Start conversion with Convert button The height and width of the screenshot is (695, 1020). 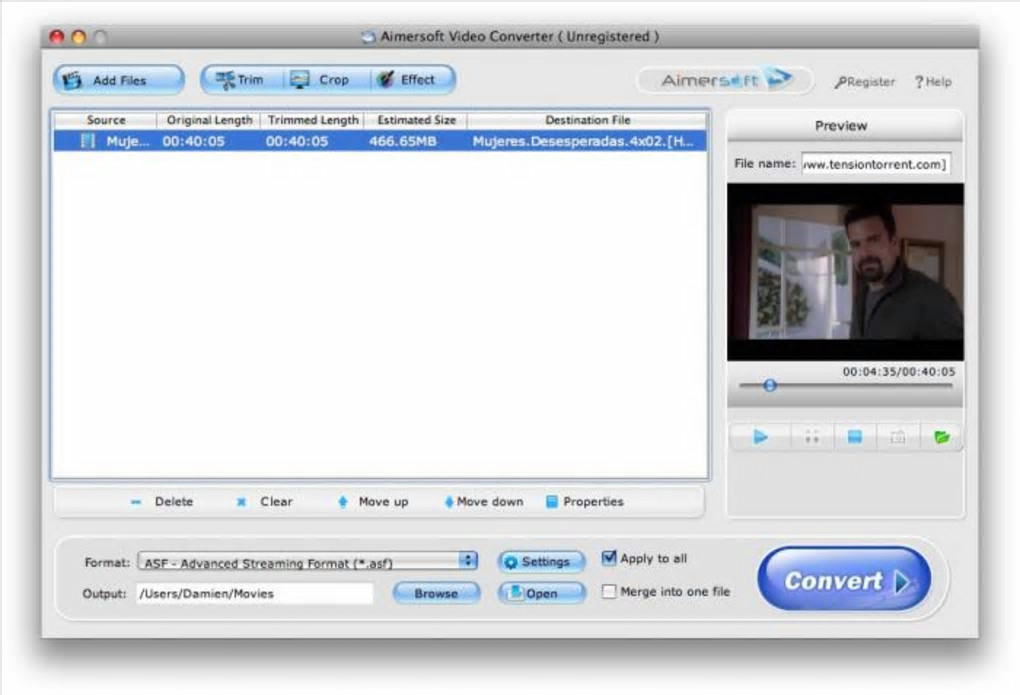tap(844, 579)
